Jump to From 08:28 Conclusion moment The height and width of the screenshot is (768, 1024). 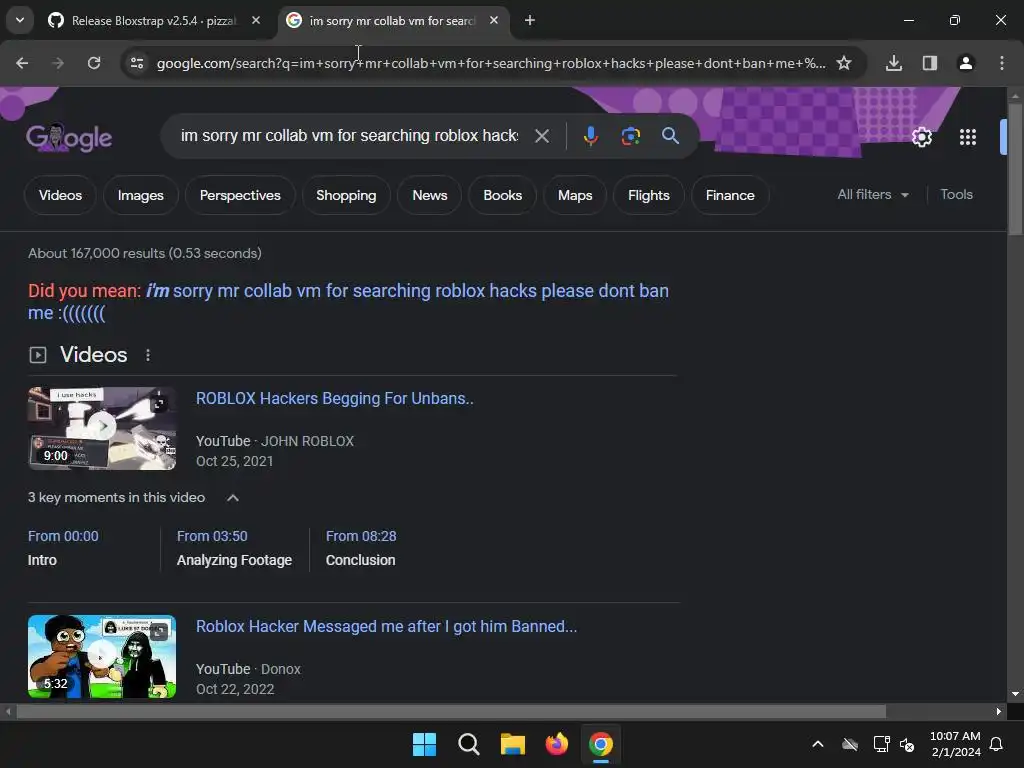[360, 548]
